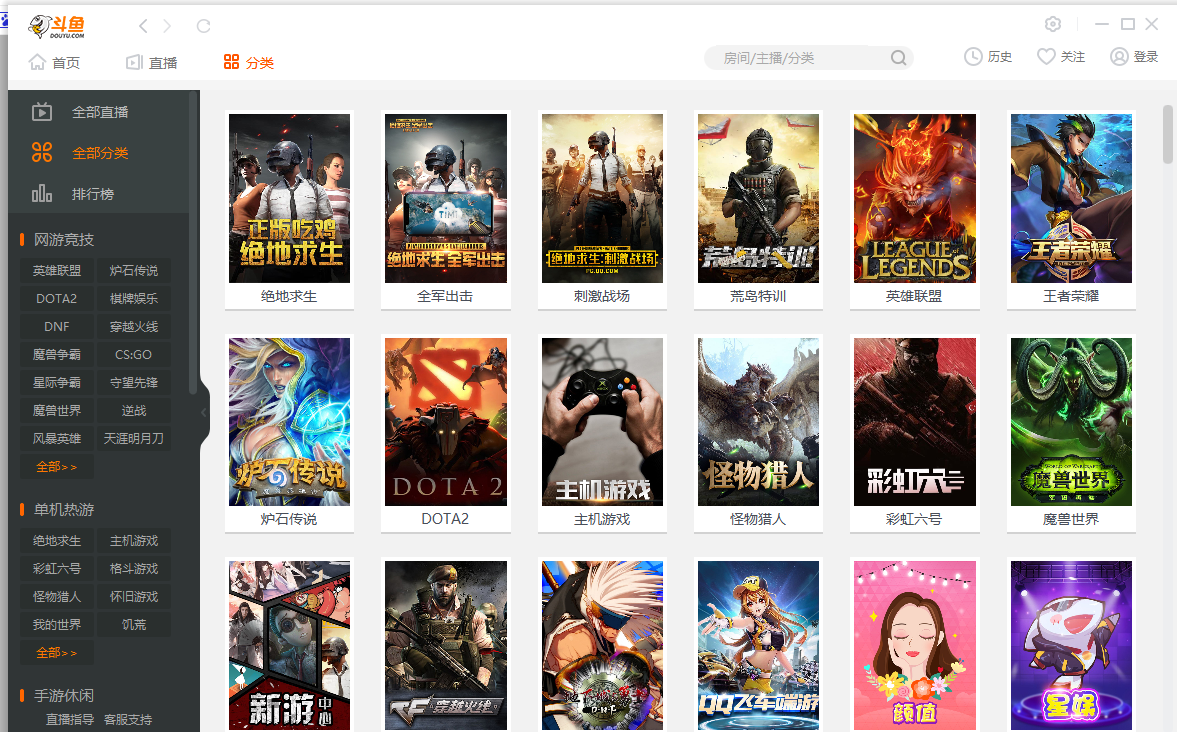1177x732 pixels.
Task: Click DOTA2 sidebar tag
Action: tap(57, 298)
